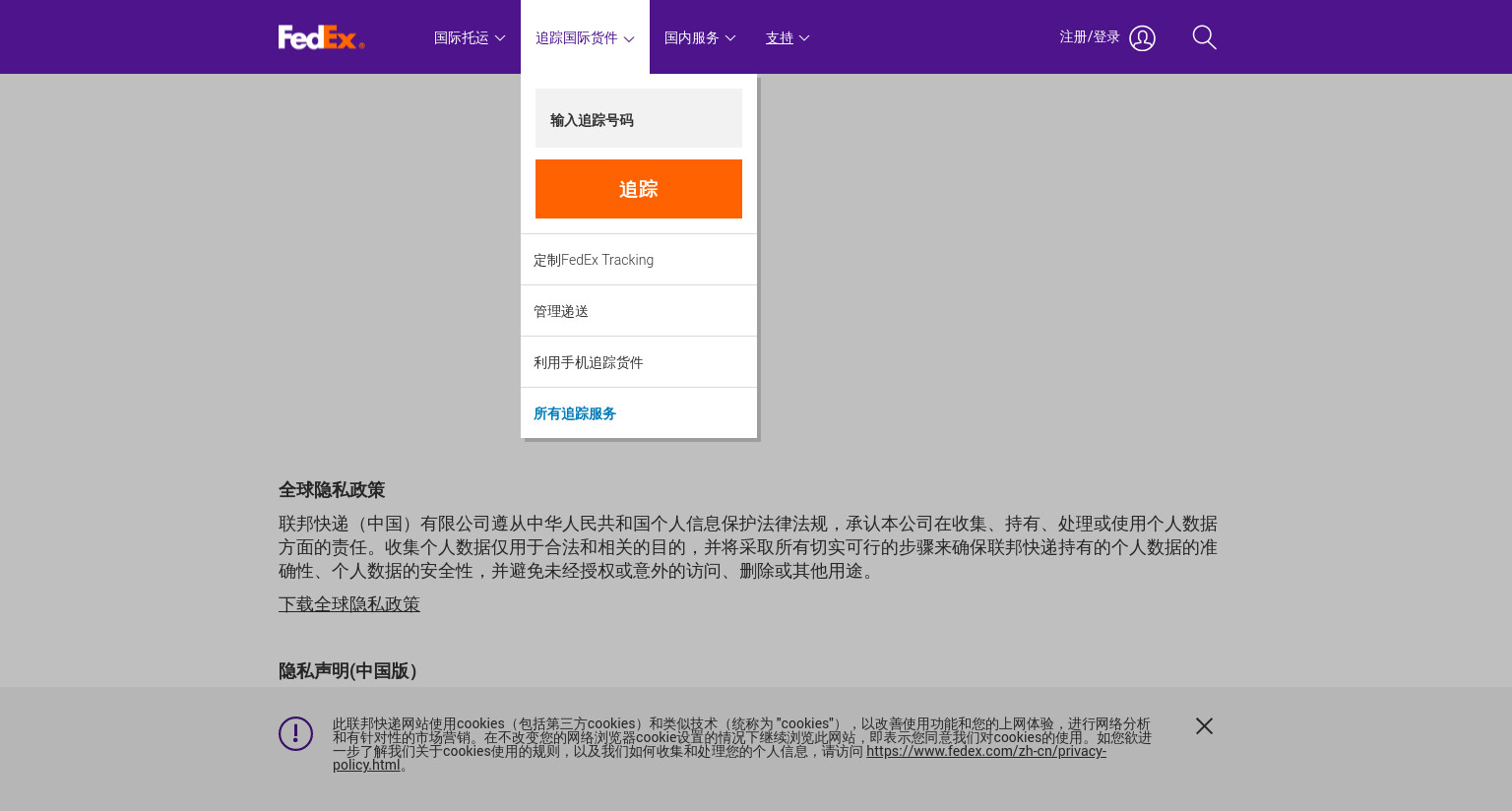Click the user account avatar icon
Viewport: 1512px width, 811px height.
pyautogui.click(x=1142, y=38)
